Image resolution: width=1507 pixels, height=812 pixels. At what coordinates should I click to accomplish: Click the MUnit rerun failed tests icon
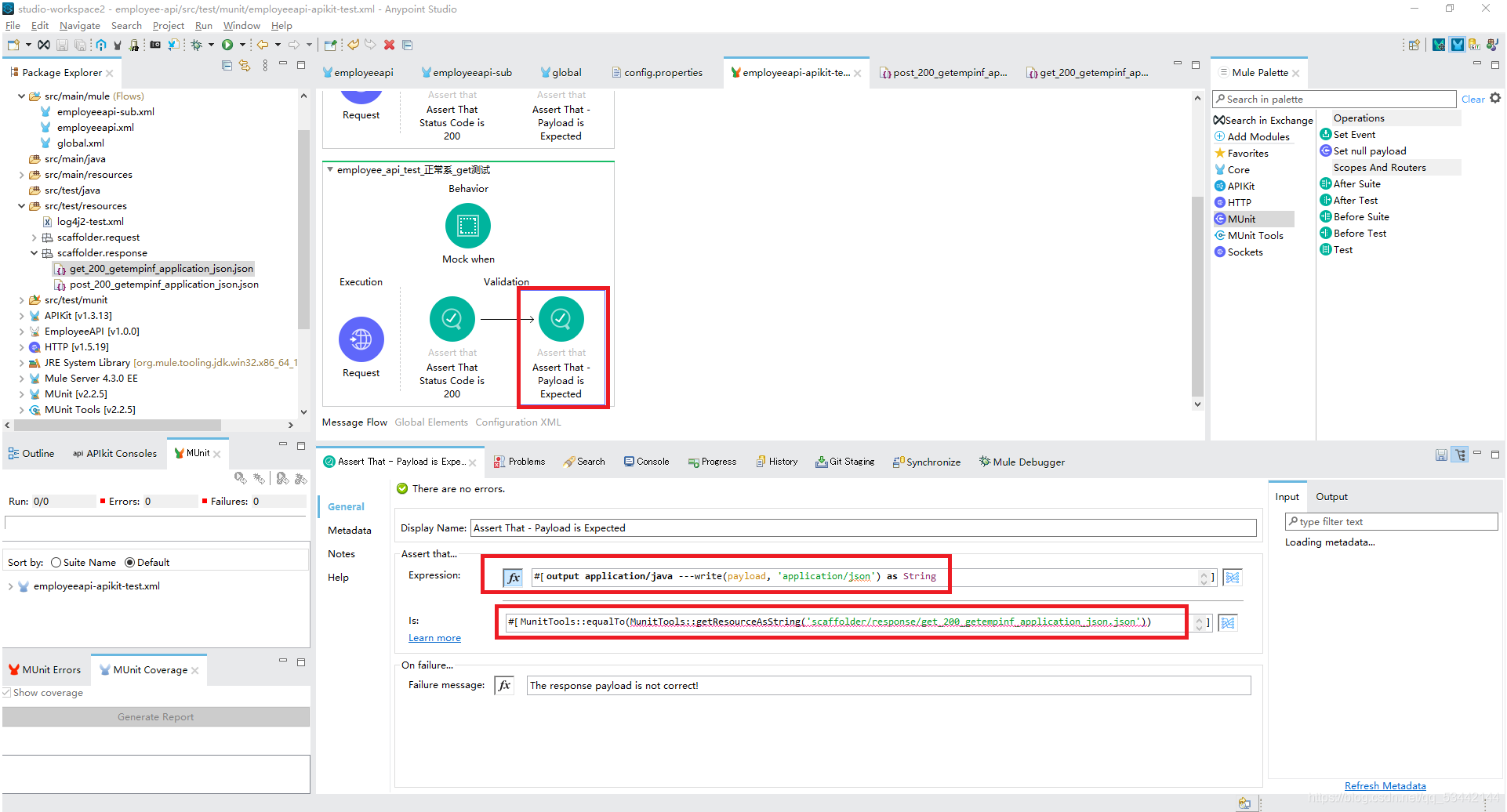283,478
